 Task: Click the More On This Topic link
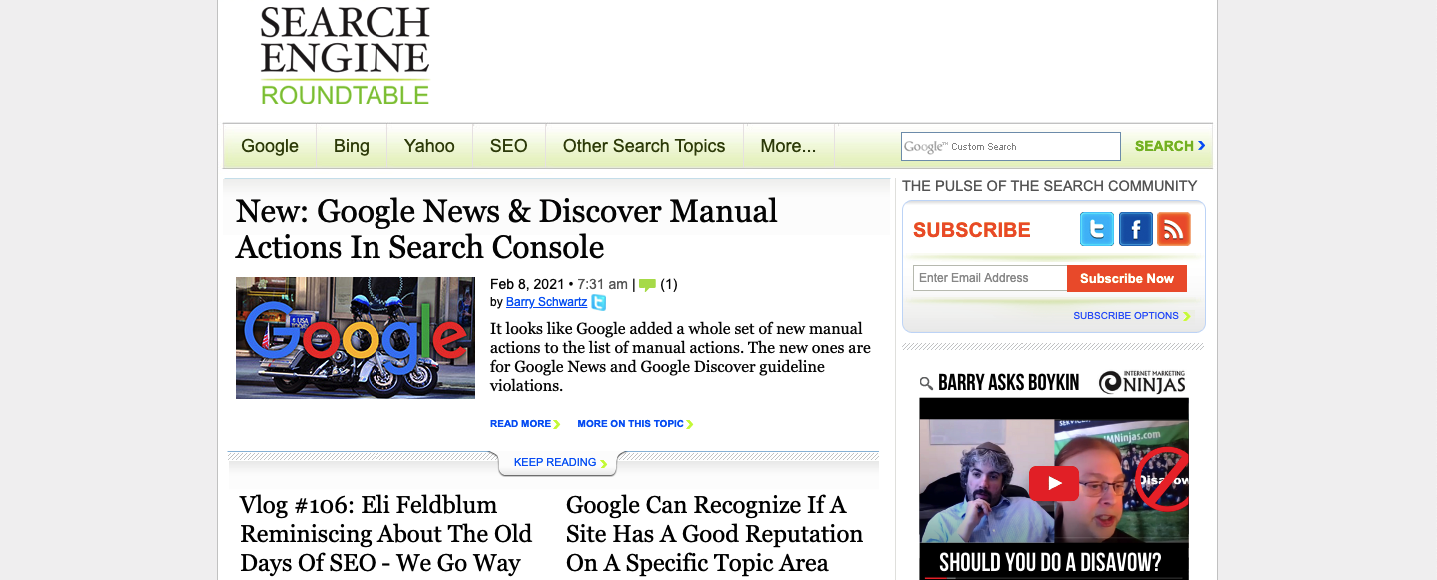pyautogui.click(x=635, y=424)
